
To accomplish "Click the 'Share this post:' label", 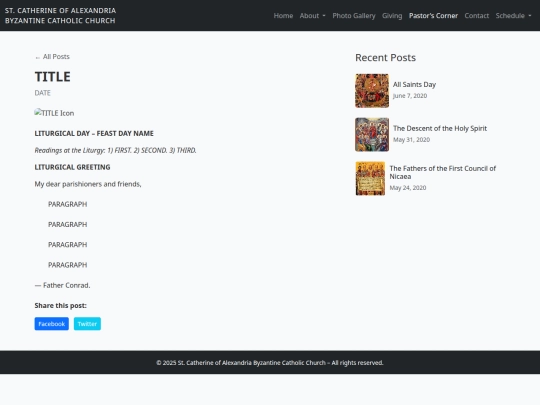I will 61,305.
